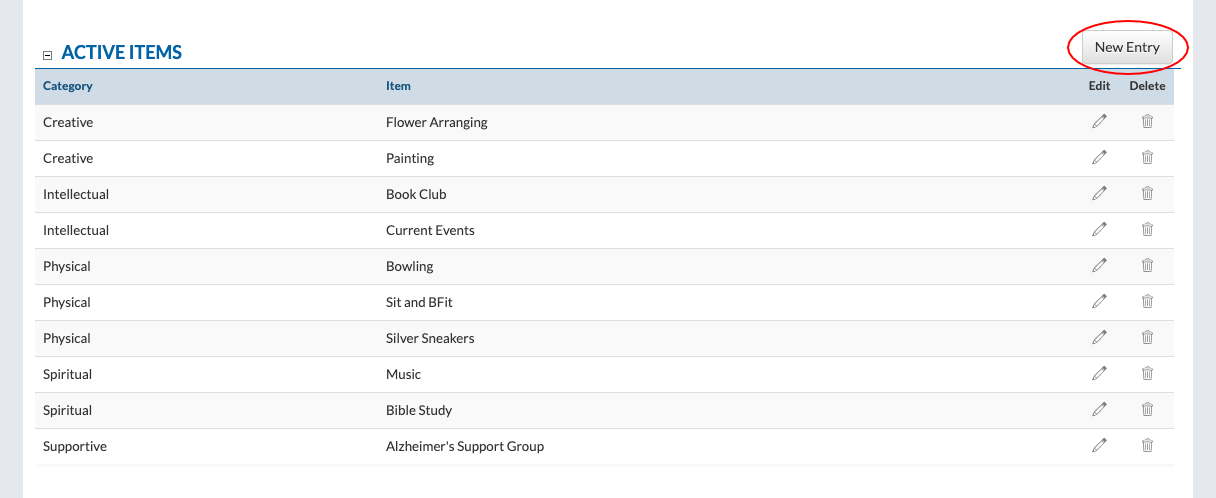Edit Alzheimer's Support Group item
The height and width of the screenshot is (498, 1216).
1099,446
